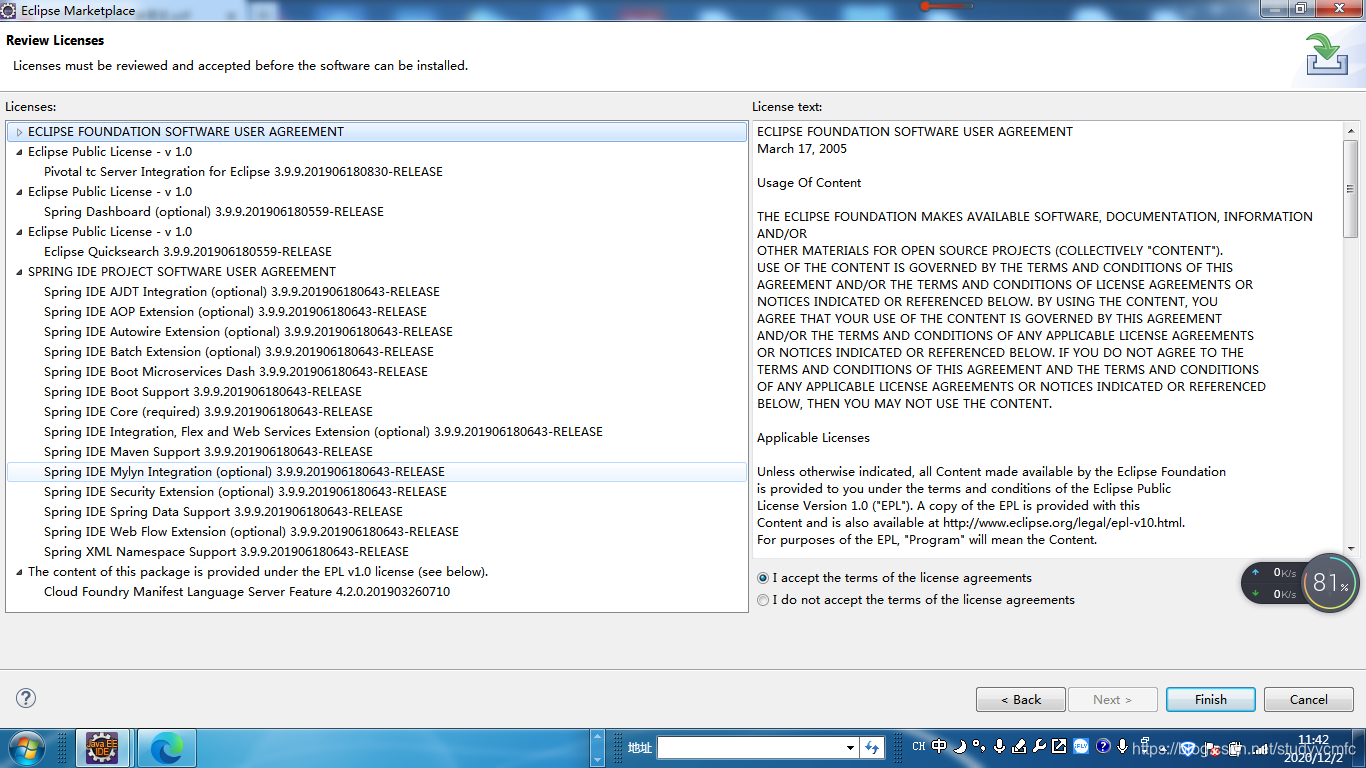The height and width of the screenshot is (768, 1366).
Task: Click the wrench settings icon in IME bar
Action: click(x=1039, y=746)
